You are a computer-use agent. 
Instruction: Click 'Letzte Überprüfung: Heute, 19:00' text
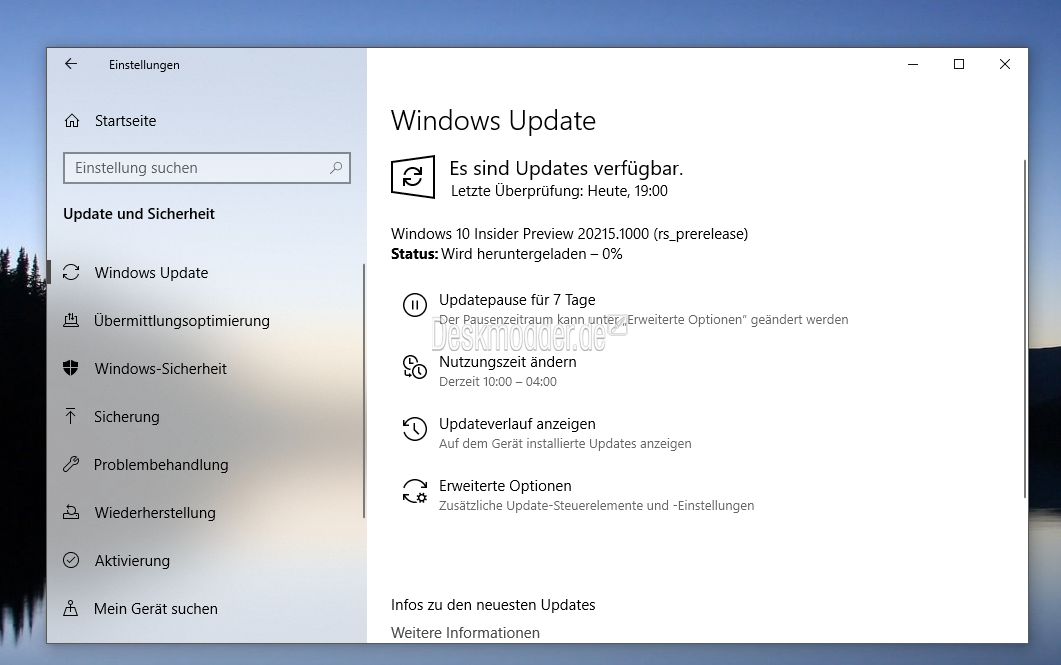point(559,191)
